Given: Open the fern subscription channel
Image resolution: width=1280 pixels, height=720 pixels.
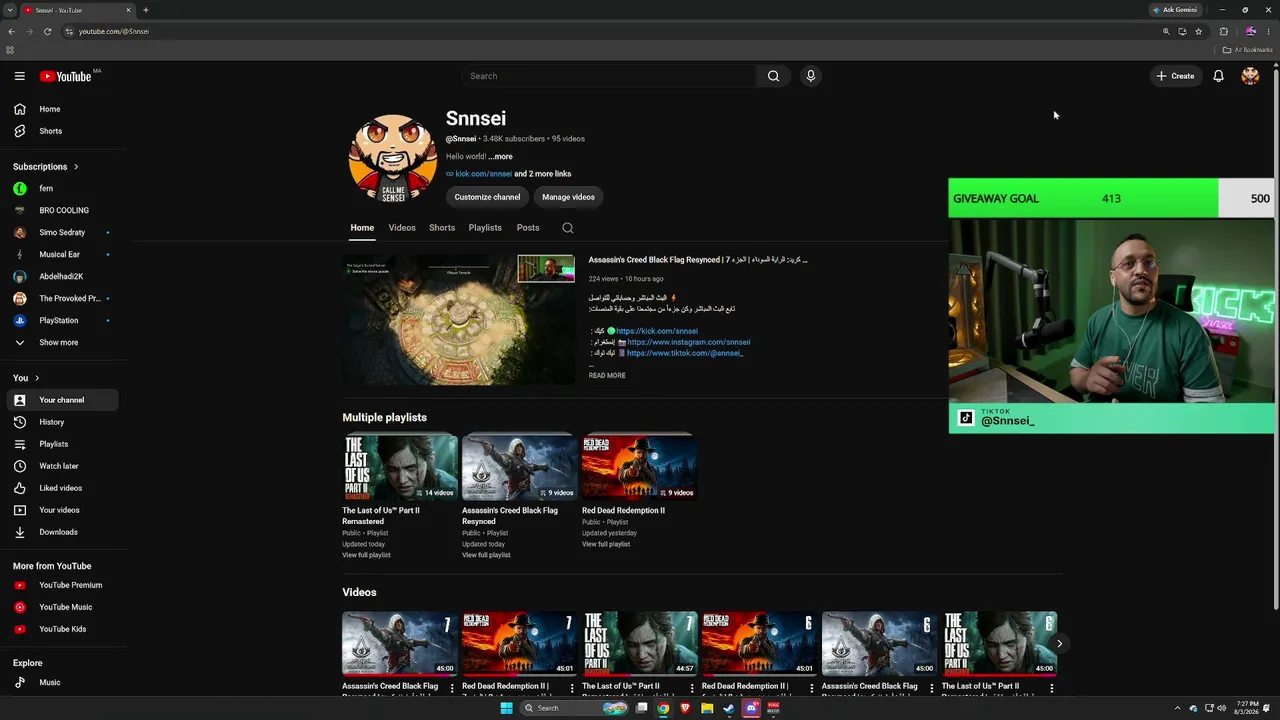Looking at the screenshot, I should point(62,188).
